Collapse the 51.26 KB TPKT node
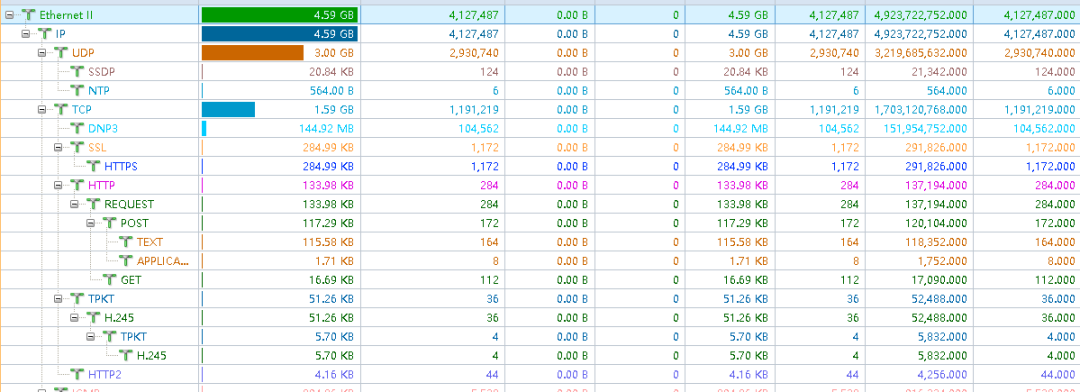This screenshot has height=392, width=1080. tap(59, 299)
